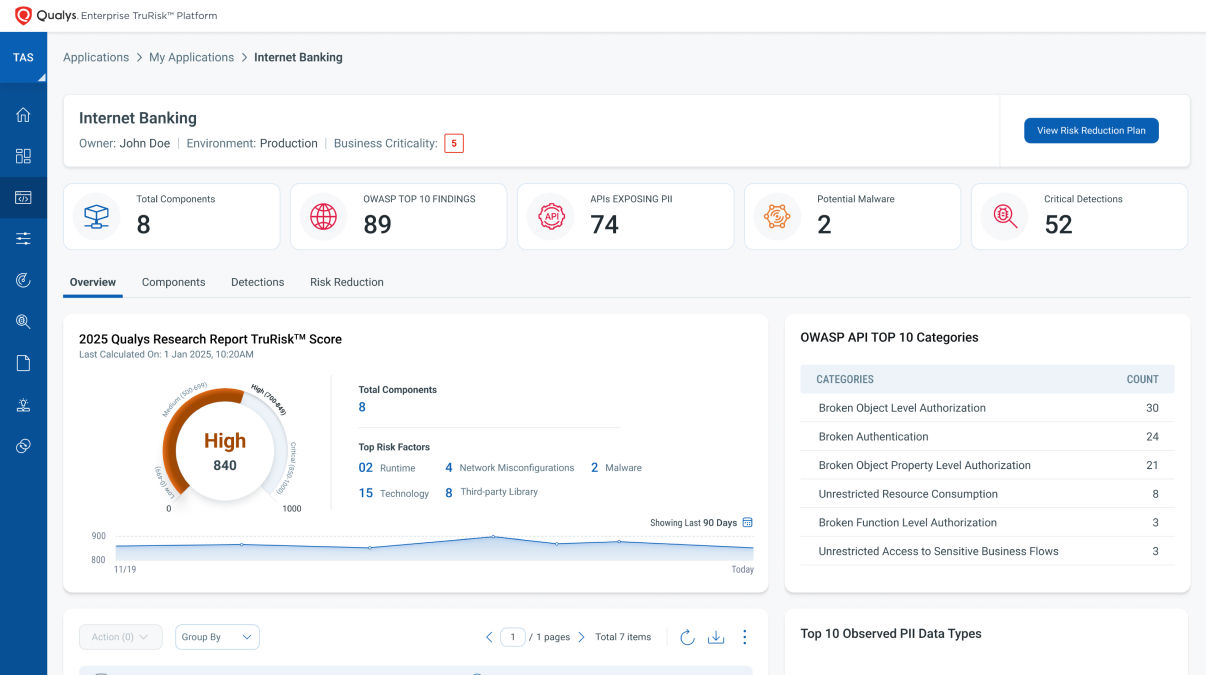This screenshot has height=675, width=1206.
Task: Switch to the Risk Reduction tab
Action: click(x=346, y=282)
